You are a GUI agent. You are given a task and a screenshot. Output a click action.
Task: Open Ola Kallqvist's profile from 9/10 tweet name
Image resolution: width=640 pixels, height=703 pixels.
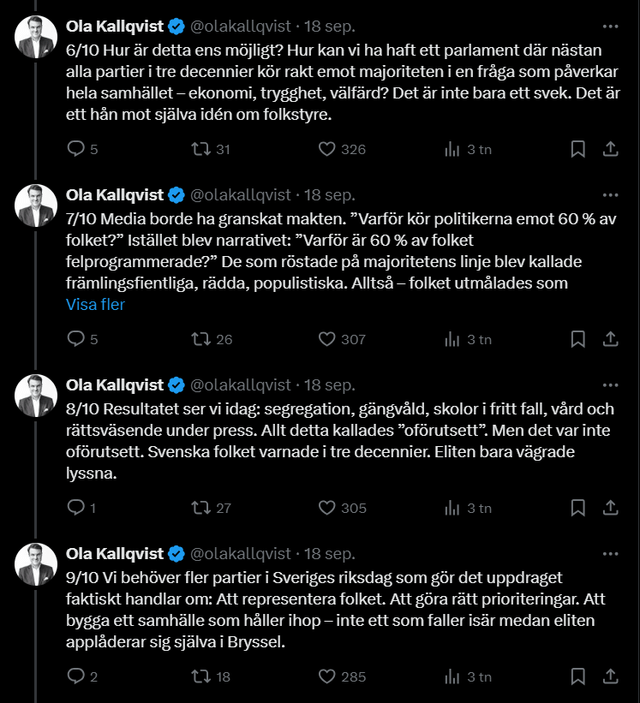[x=113, y=553]
